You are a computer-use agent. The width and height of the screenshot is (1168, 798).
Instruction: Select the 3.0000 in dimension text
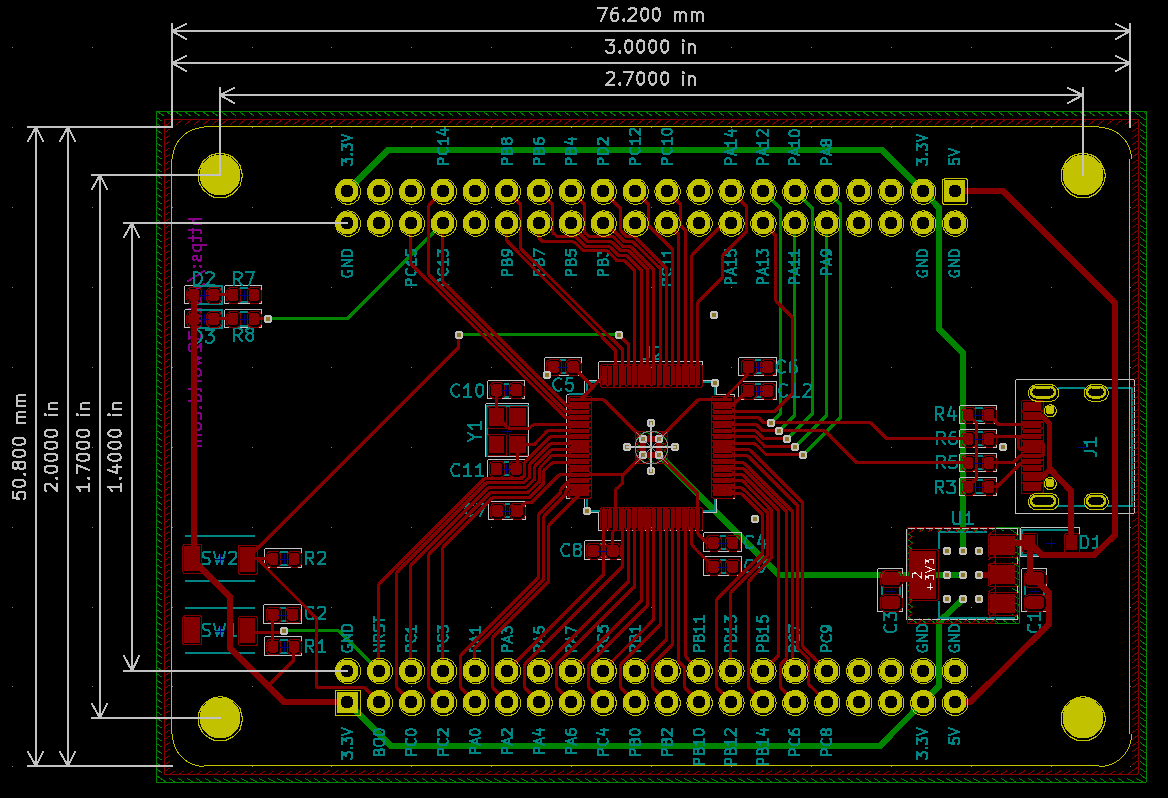click(x=650, y=47)
